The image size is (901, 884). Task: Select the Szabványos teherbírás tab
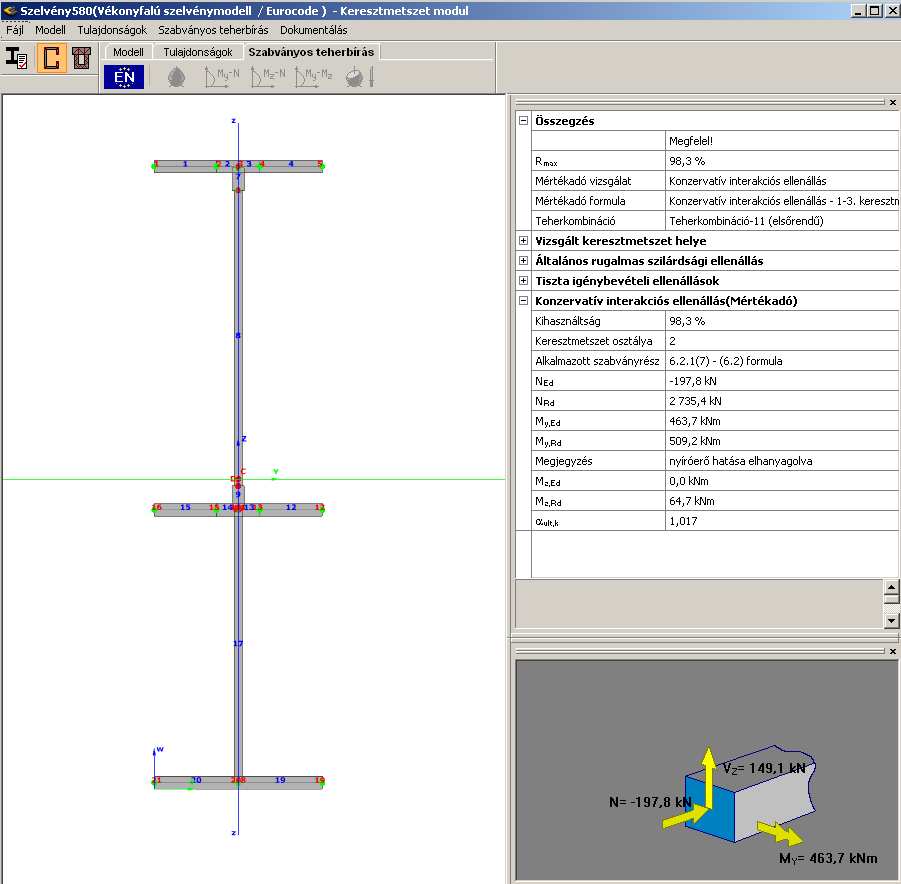point(311,52)
